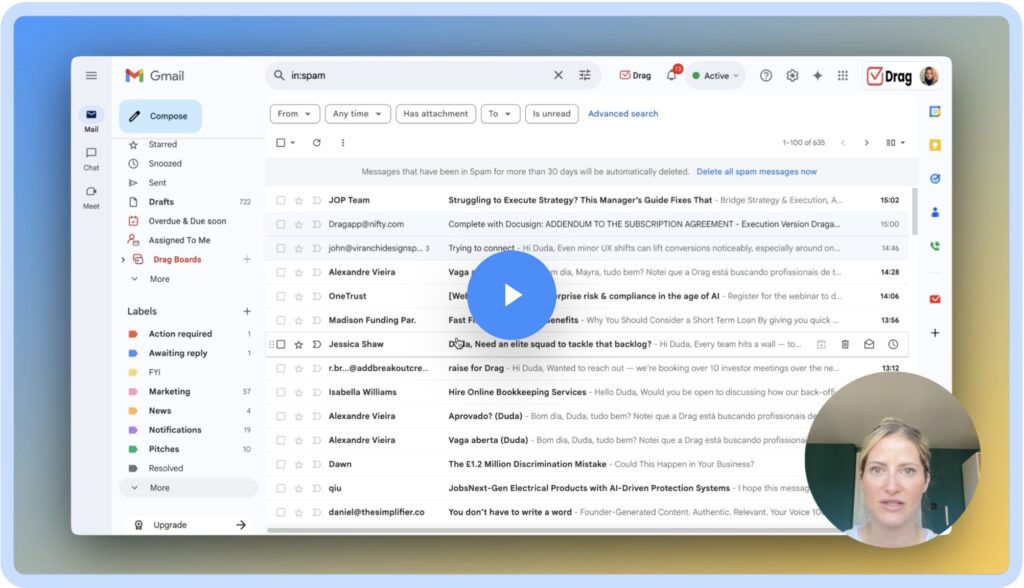
Task: Mark Jessica Shaw email as unread
Action: [869, 344]
